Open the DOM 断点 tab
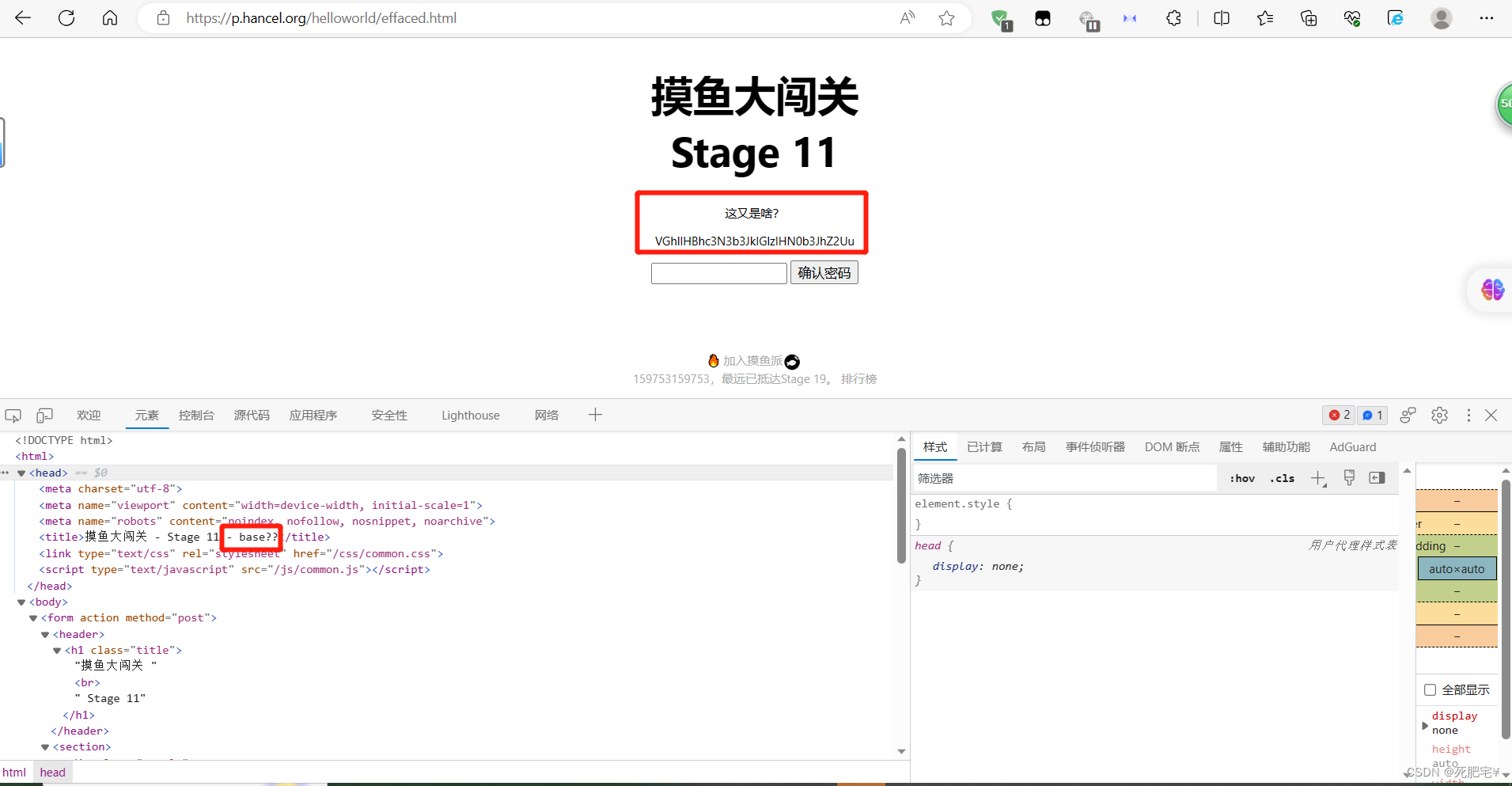The height and width of the screenshot is (786, 1512). pyautogui.click(x=1172, y=447)
